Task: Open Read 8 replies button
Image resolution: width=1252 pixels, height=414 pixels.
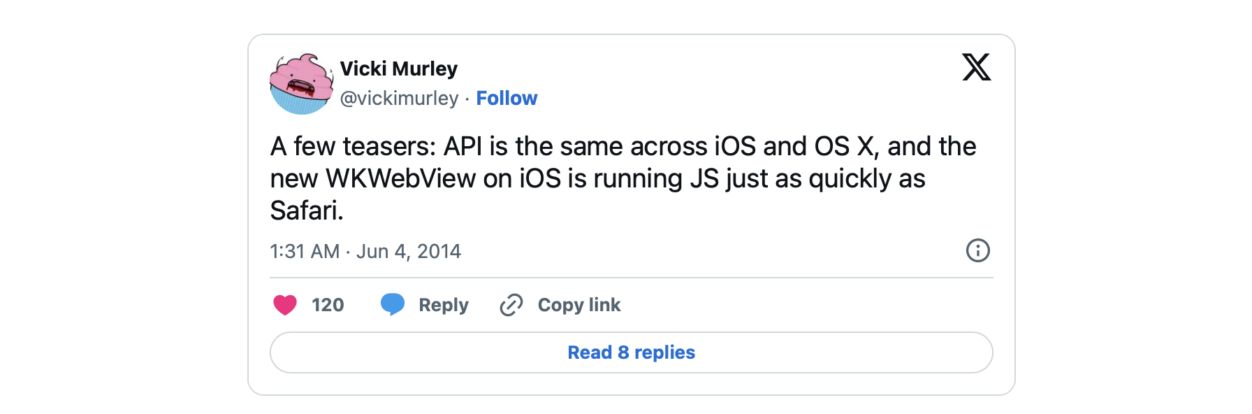Action: 631,353
